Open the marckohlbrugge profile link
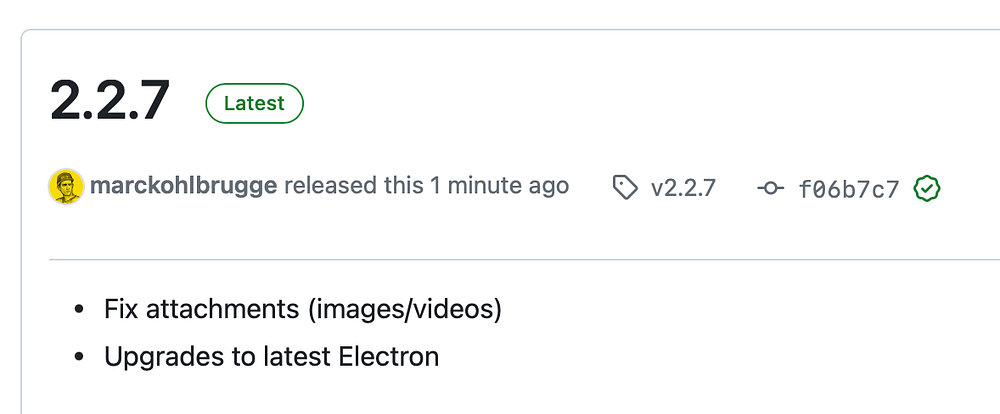 pyautogui.click(x=183, y=186)
